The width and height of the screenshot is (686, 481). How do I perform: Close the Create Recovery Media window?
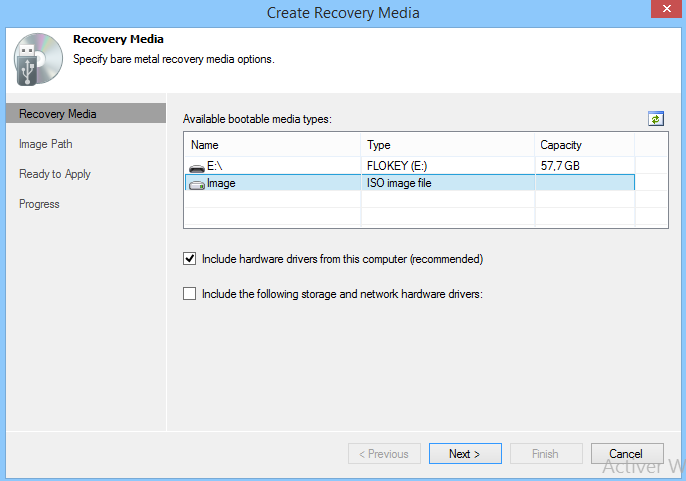pyautogui.click(x=666, y=9)
